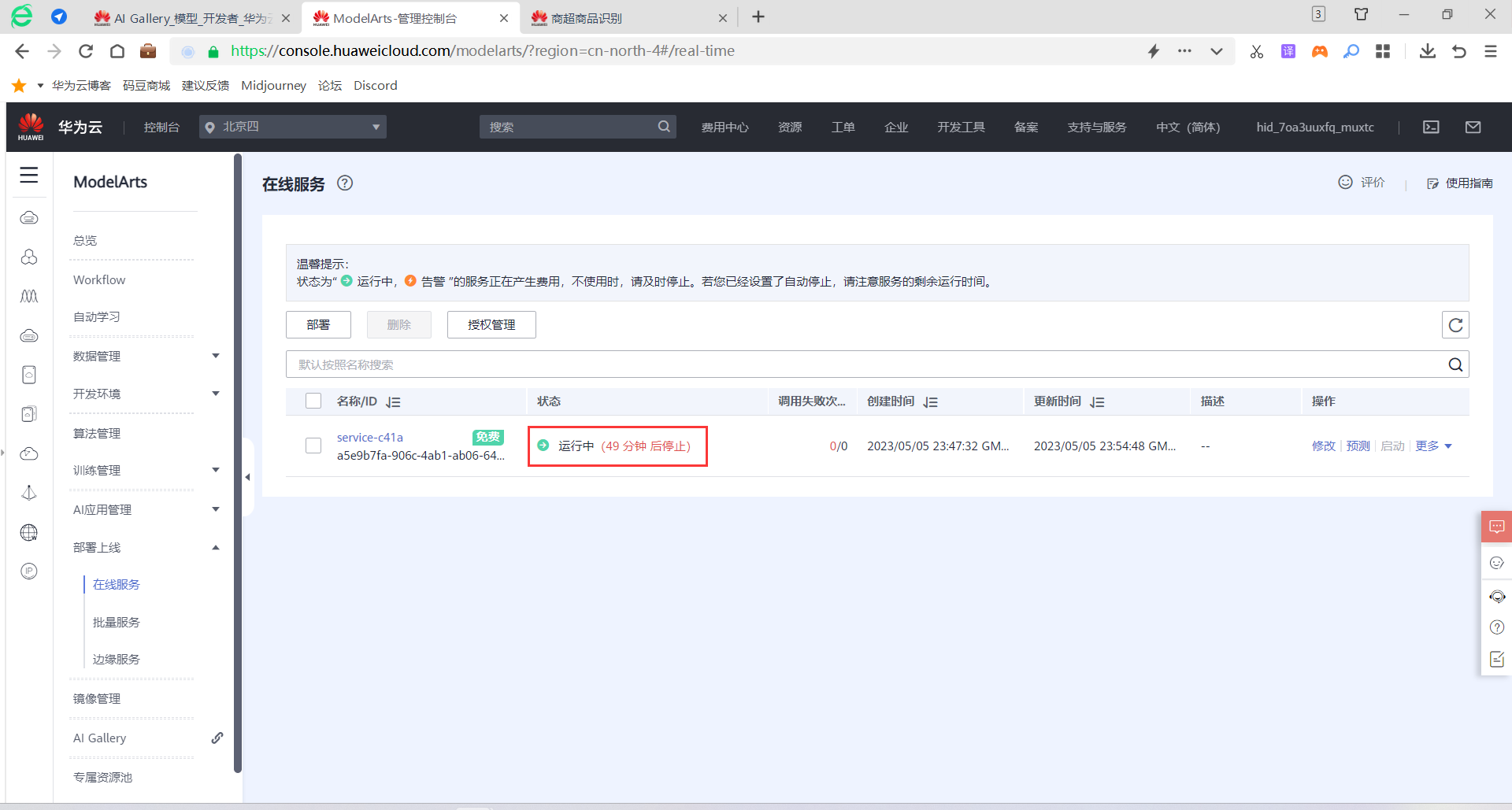Screen dimensions: 1512x810
Task: Open the Midjourney bookmark
Action: click(x=273, y=85)
